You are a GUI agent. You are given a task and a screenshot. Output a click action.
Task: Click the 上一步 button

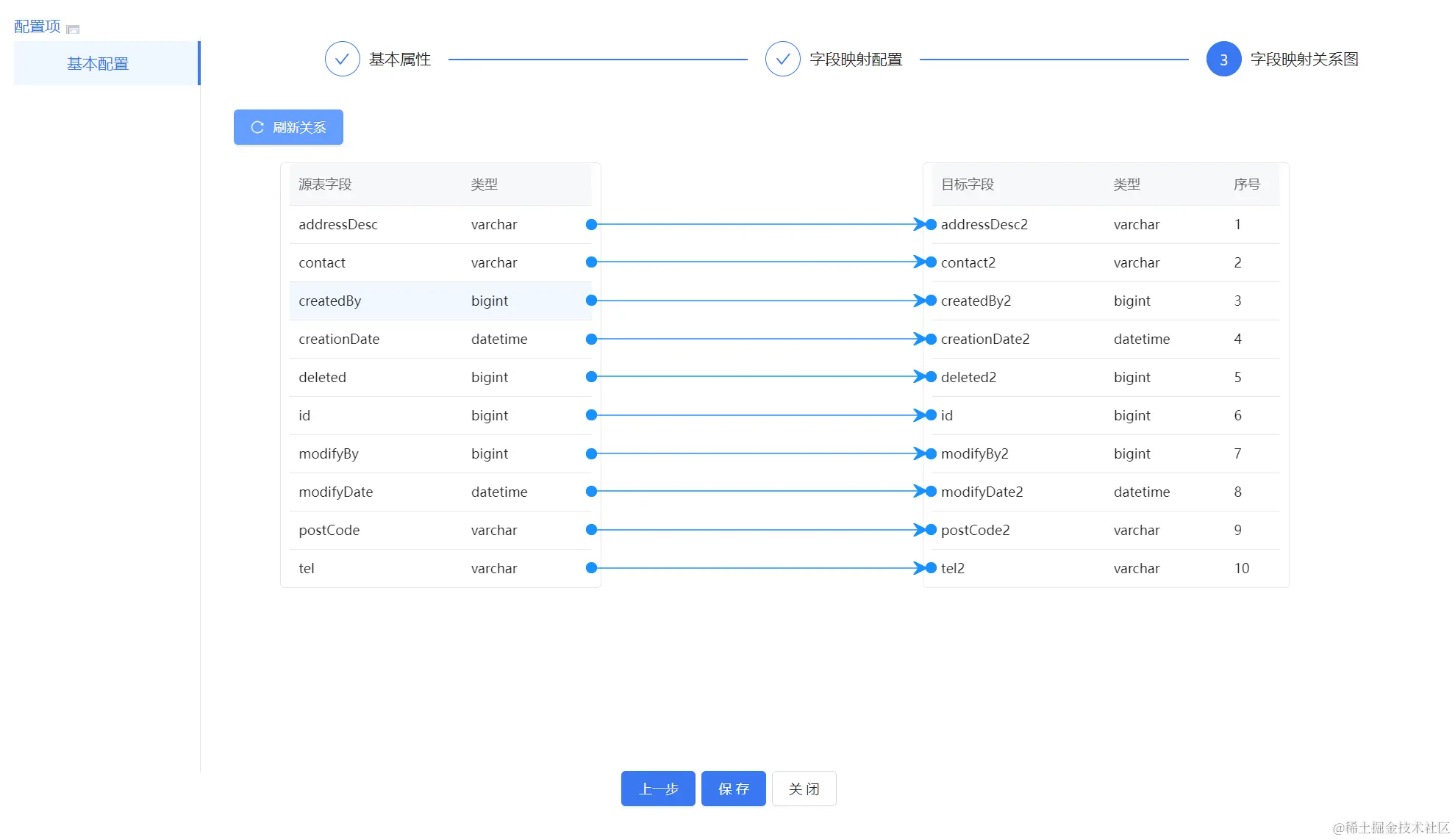point(657,789)
